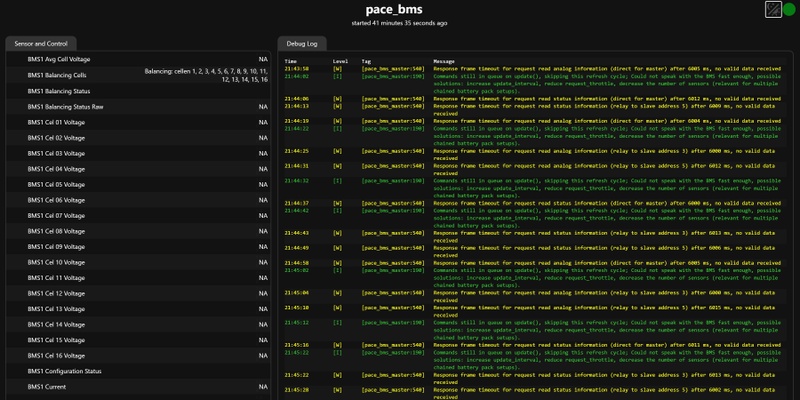Open the BMS1 Configuration Status row
This screenshot has width=800, height=400.
[x=138, y=371]
